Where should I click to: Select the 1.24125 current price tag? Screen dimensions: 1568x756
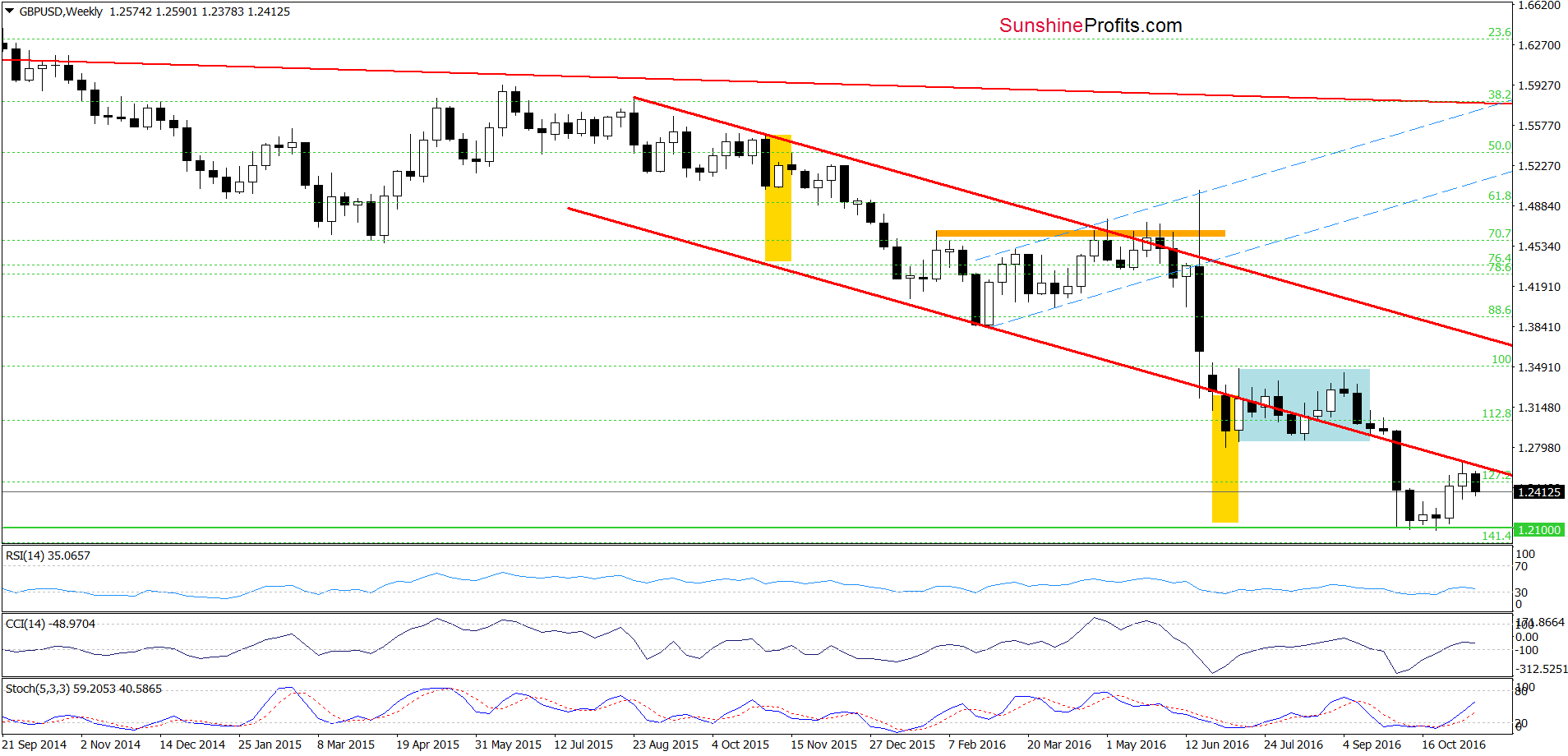(x=1538, y=492)
